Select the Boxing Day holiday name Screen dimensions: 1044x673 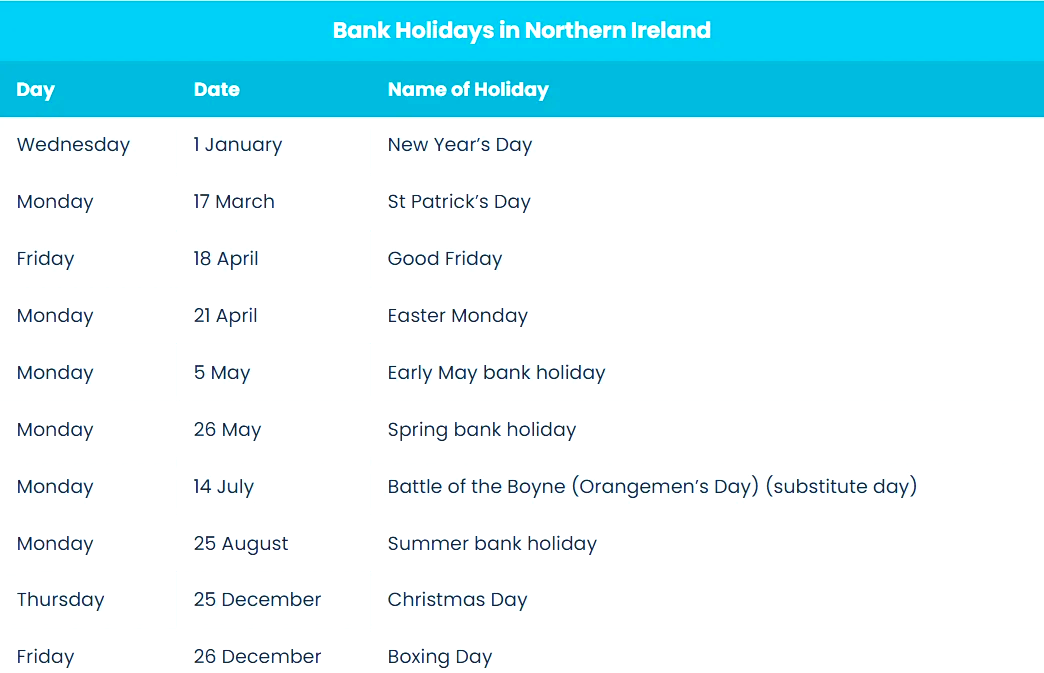[x=439, y=656]
